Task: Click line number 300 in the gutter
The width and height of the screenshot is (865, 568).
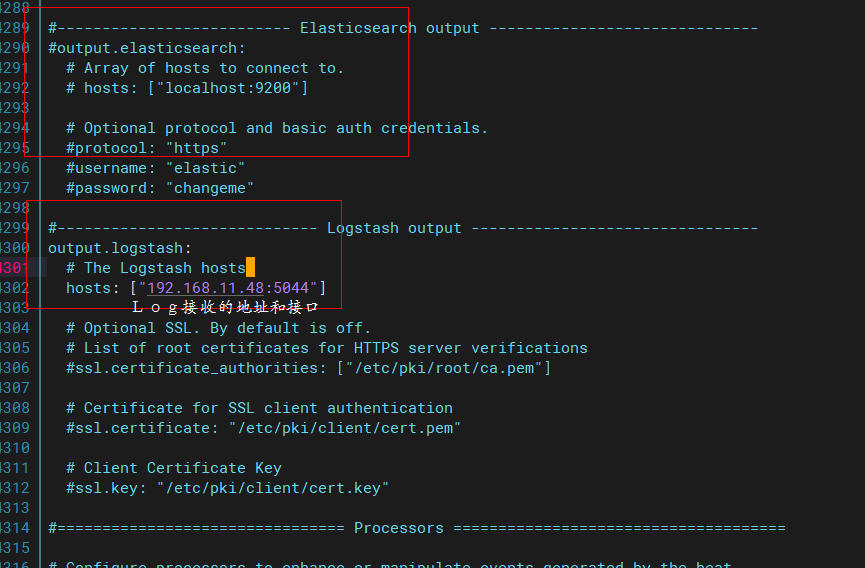Action: pyautogui.click(x=13, y=248)
